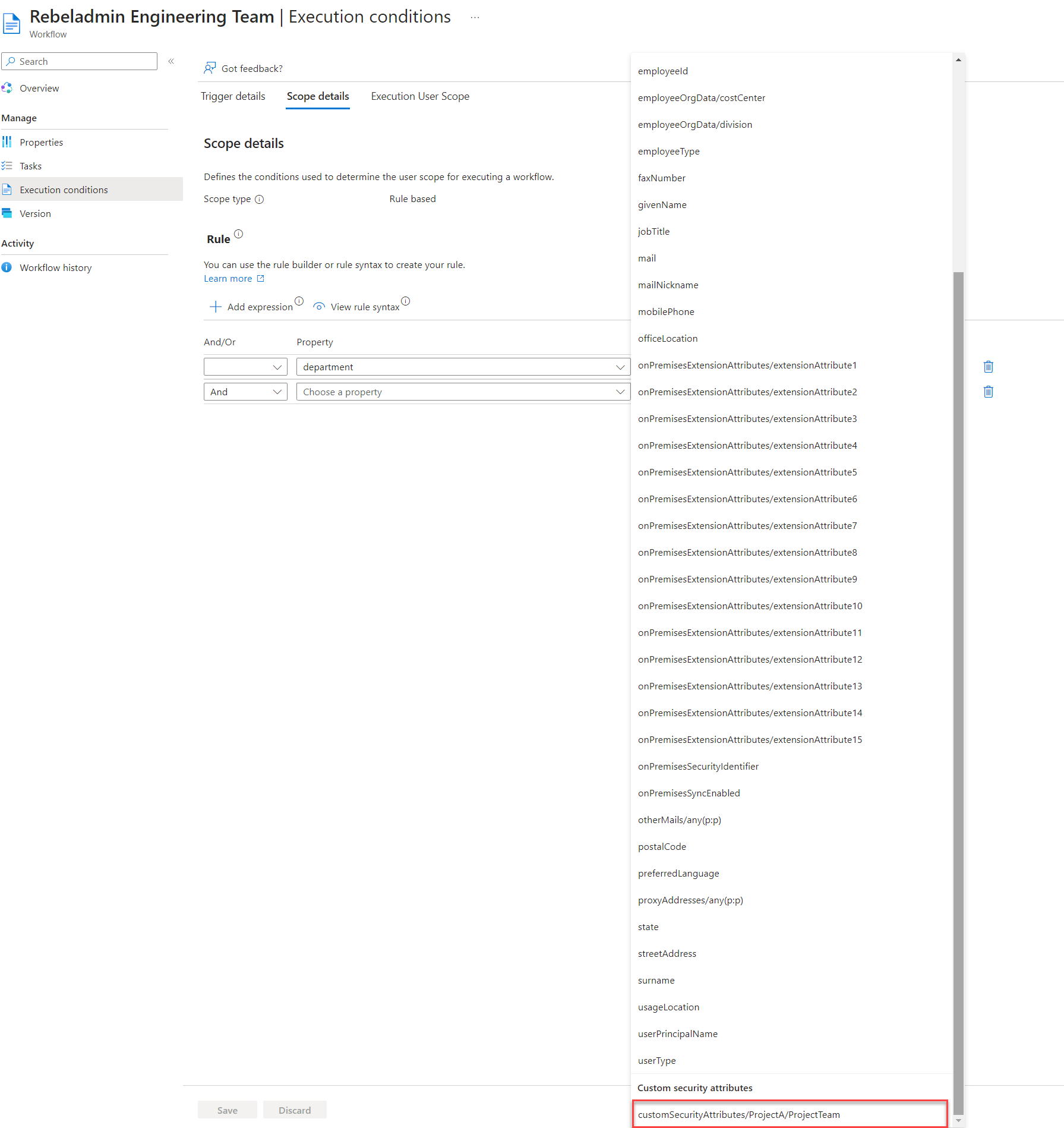The height and width of the screenshot is (1128, 1064).
Task: Select otherMails/any(p:p) option
Action: 791,820
